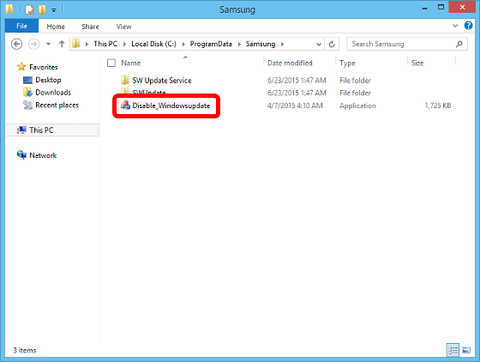Open the Help question mark icon
Image resolution: width=480 pixels, height=362 pixels.
(x=468, y=25)
